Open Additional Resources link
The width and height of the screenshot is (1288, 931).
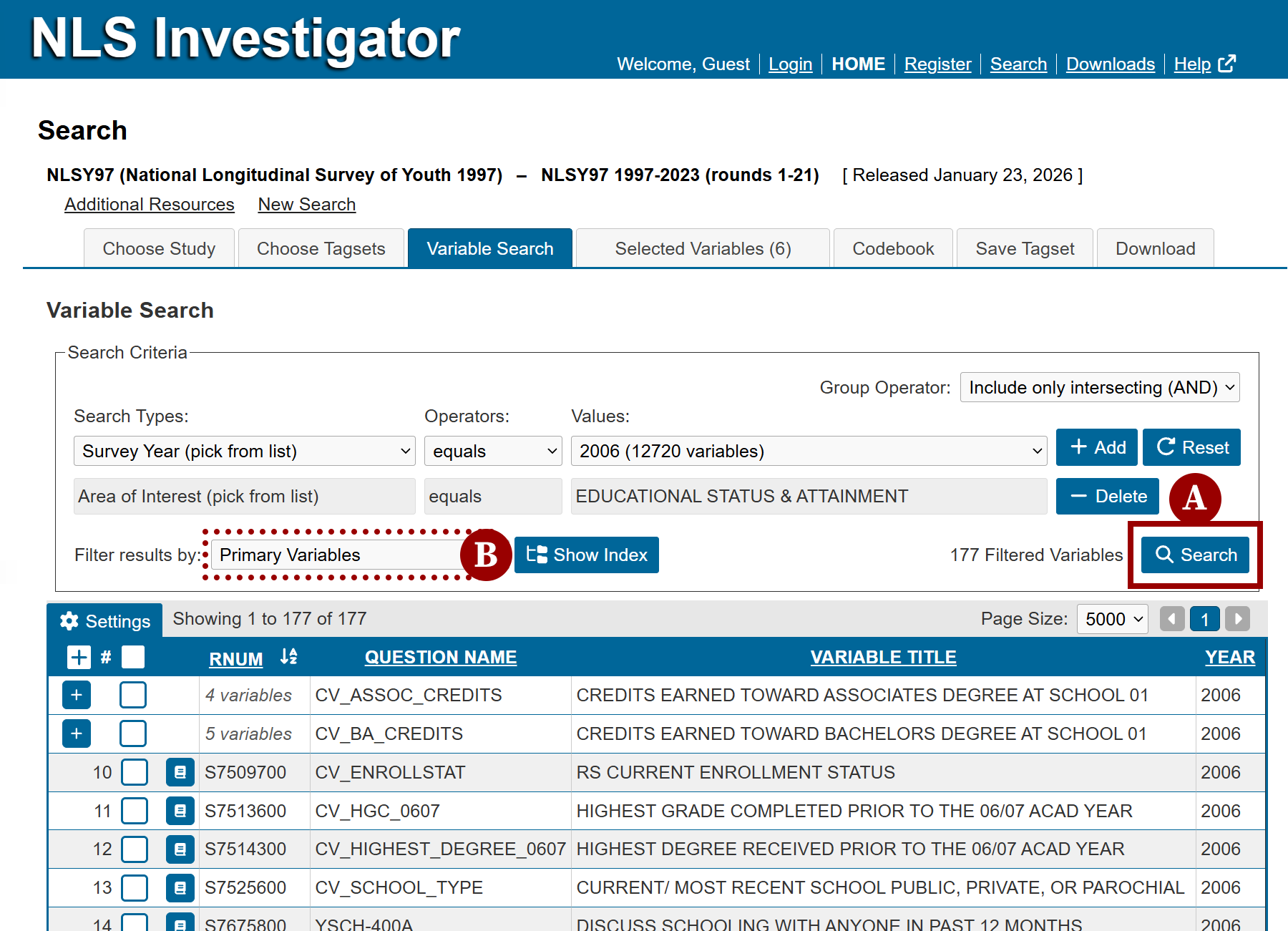[150, 205]
